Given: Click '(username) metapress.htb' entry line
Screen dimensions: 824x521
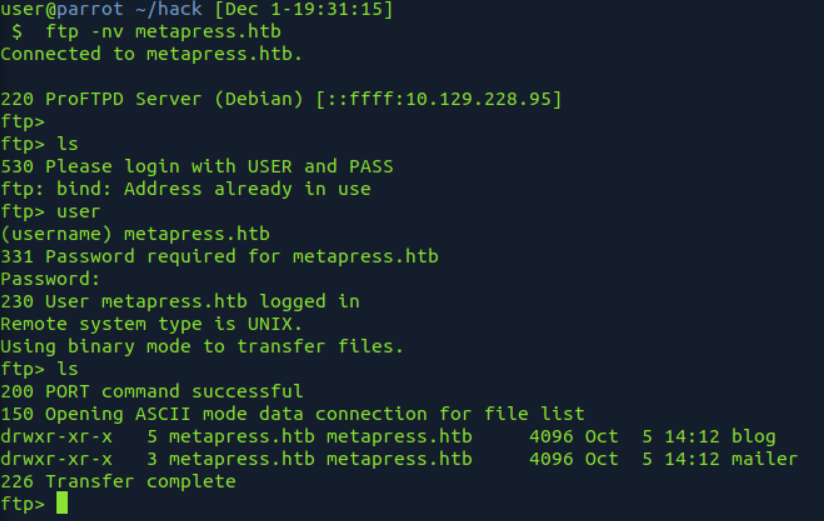Looking at the screenshot, I should [135, 234].
